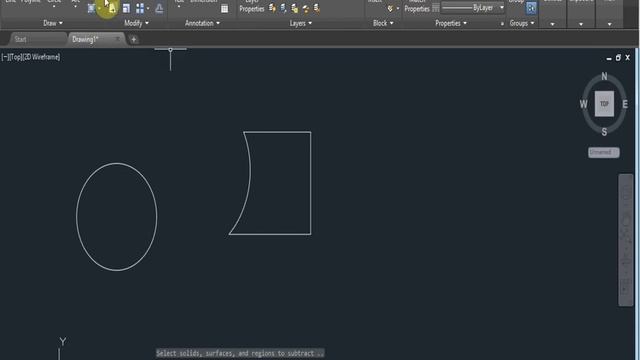
Task: Click the TOP face of ViewCube
Action: pyautogui.click(x=604, y=104)
